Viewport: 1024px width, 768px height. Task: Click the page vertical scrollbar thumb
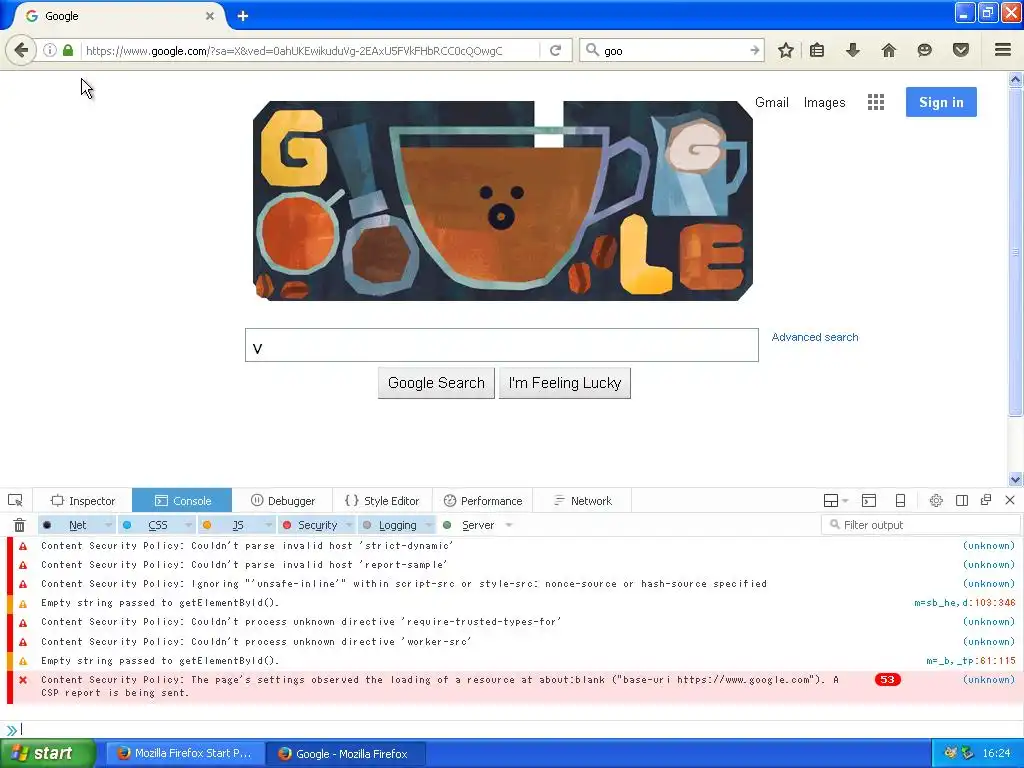click(x=1015, y=251)
